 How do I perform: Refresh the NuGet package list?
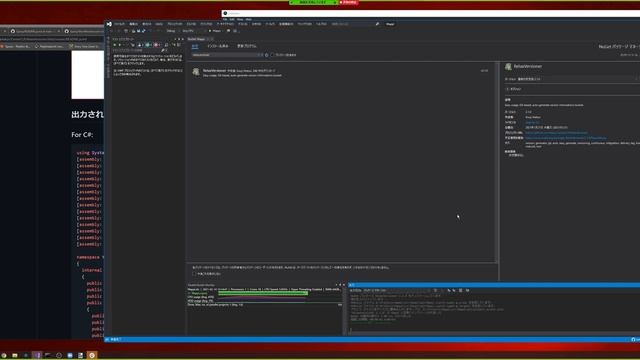(x=267, y=55)
